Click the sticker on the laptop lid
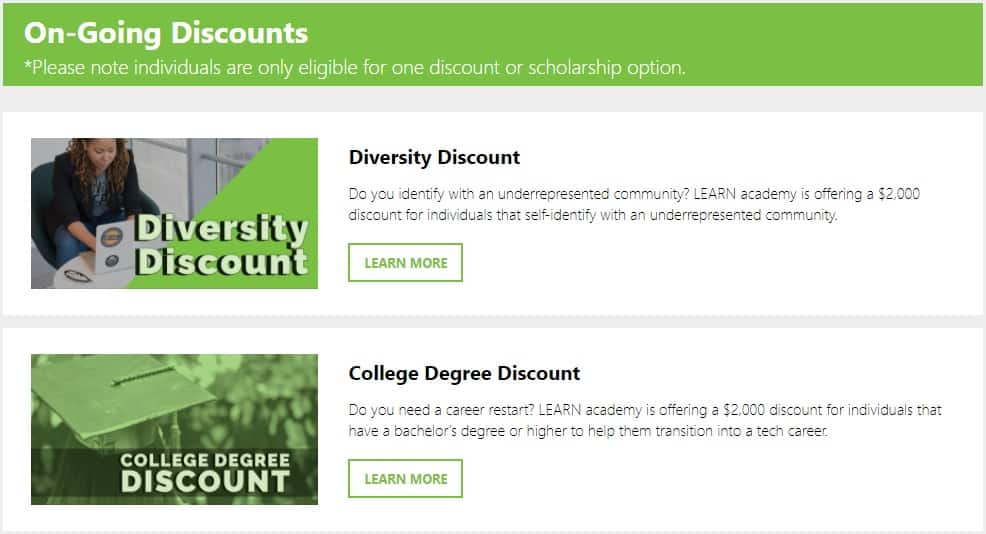This screenshot has height=534, width=986. (111, 237)
